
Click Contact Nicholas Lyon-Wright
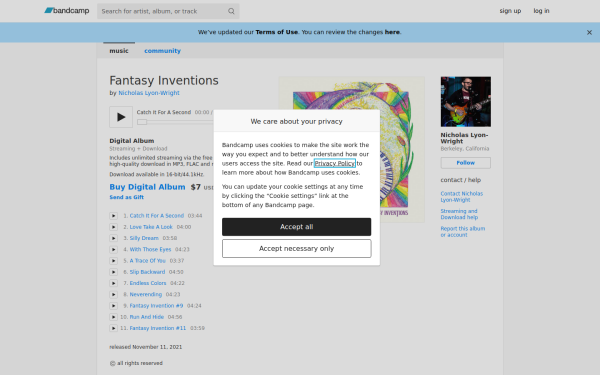click(462, 197)
